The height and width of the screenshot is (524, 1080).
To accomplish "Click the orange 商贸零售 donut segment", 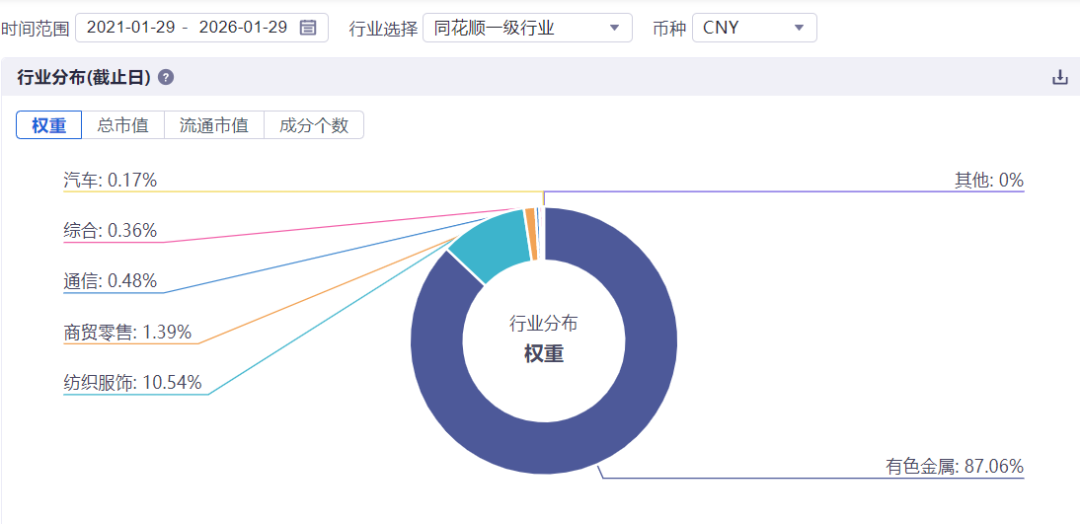I will [531, 234].
